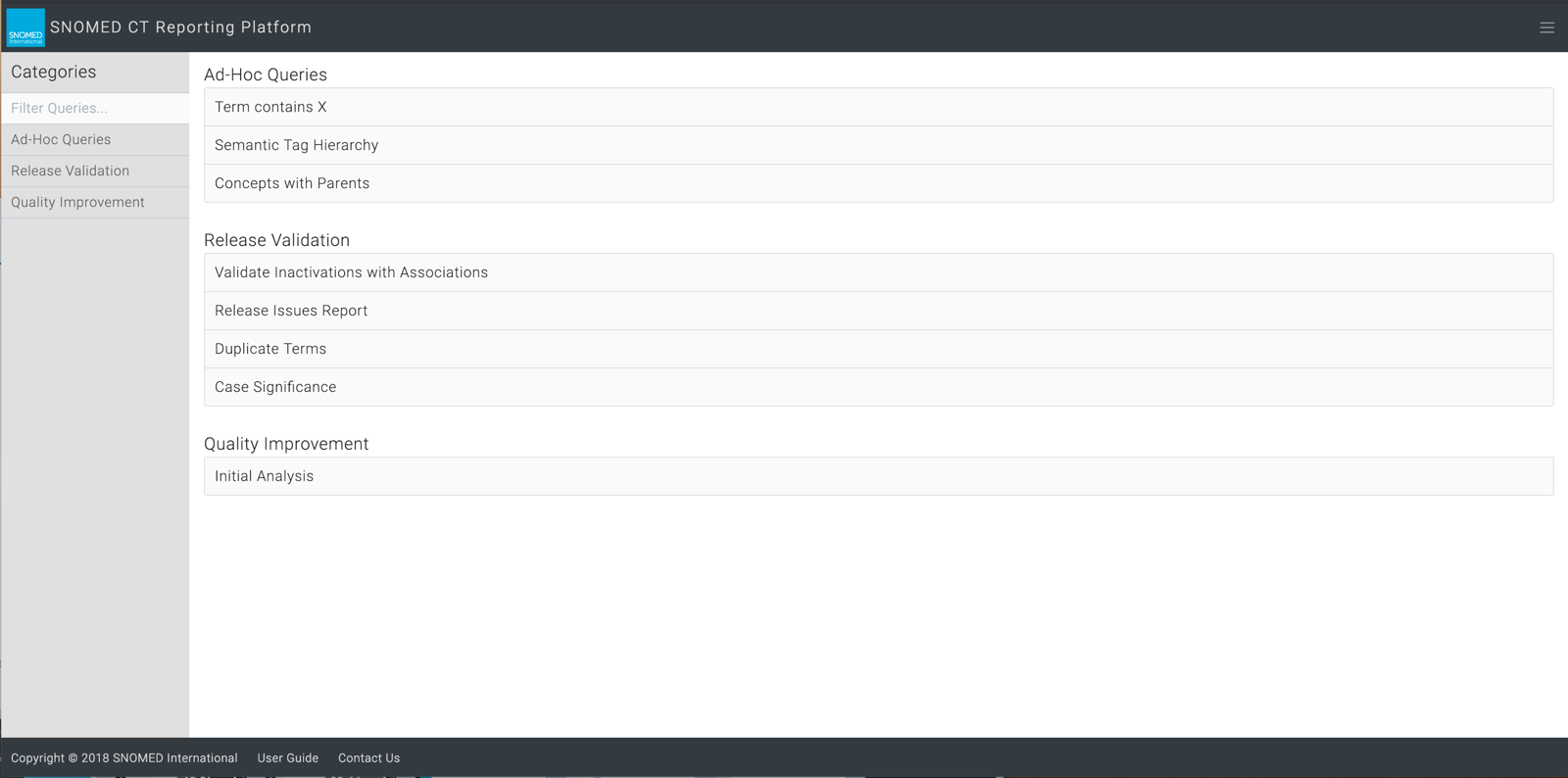
Task: Open Concepts with Parents query
Action: 292,183
